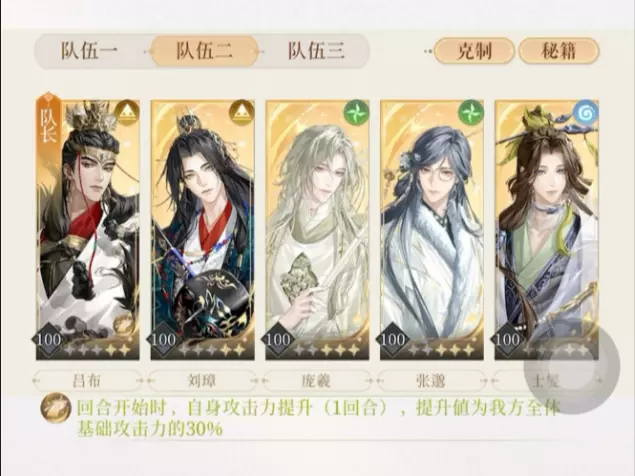This screenshot has height=476, width=635.
Task: Open the 克制 button
Action: (474, 51)
